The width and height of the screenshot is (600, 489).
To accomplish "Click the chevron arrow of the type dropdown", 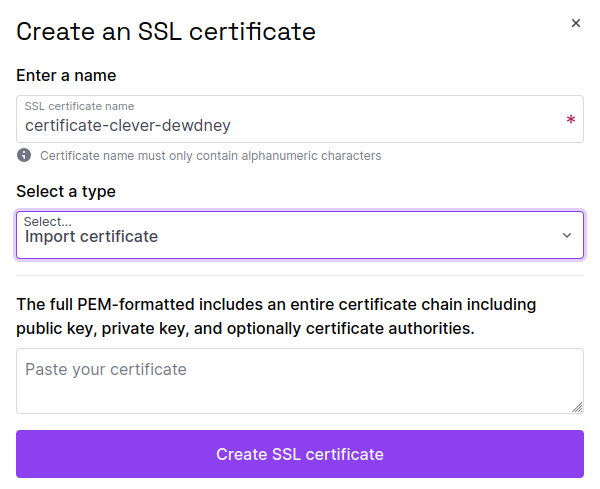I will tap(567, 236).
